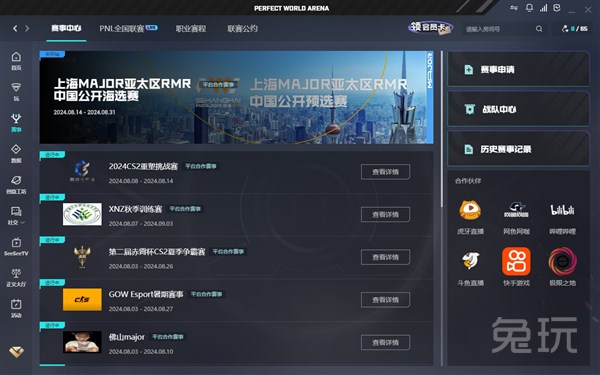
Task: Open the 历史赛事记录 panel button
Action: (x=518, y=149)
